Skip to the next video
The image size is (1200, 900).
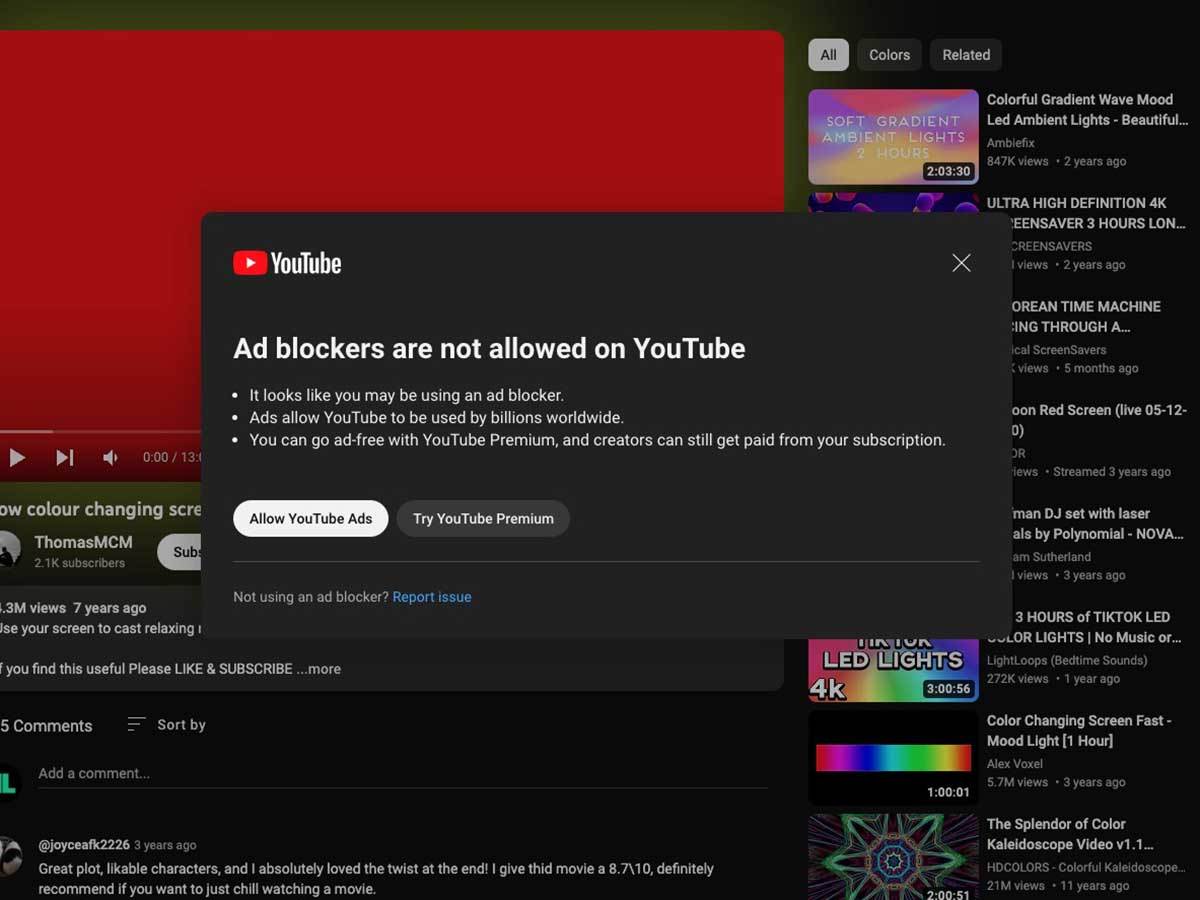[x=64, y=457]
